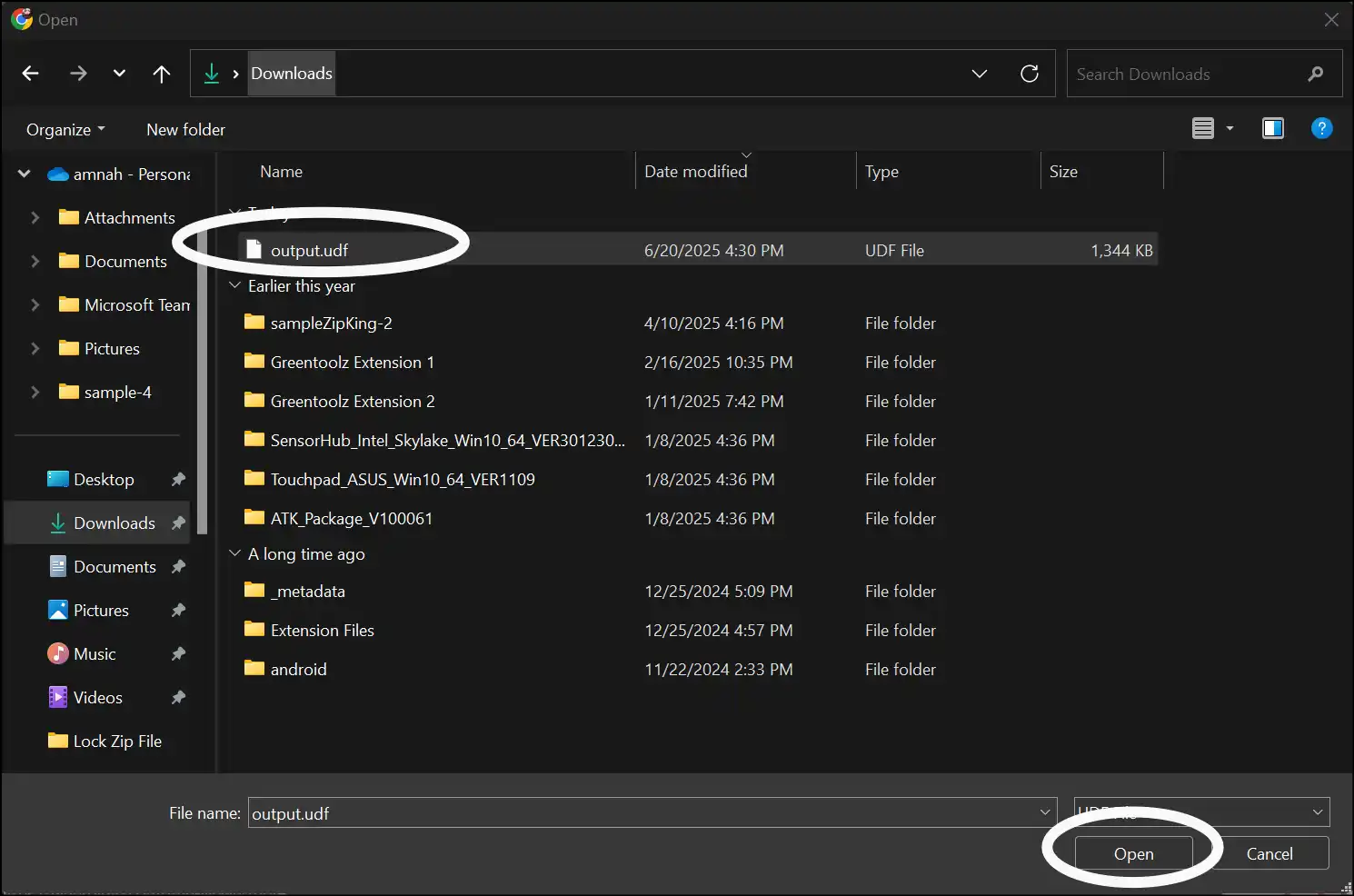
Task: Open the Organize menu
Action: click(x=65, y=129)
